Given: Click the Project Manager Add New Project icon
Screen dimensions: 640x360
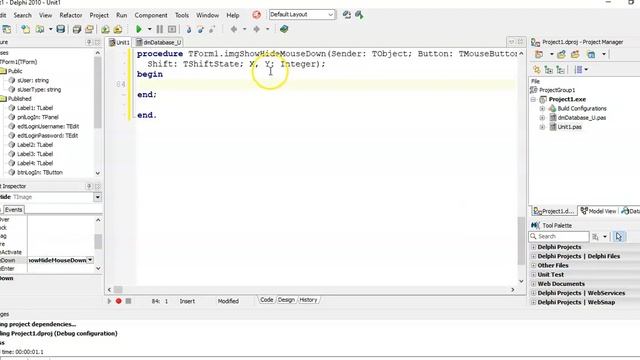Looking at the screenshot, I should (x=561, y=54).
